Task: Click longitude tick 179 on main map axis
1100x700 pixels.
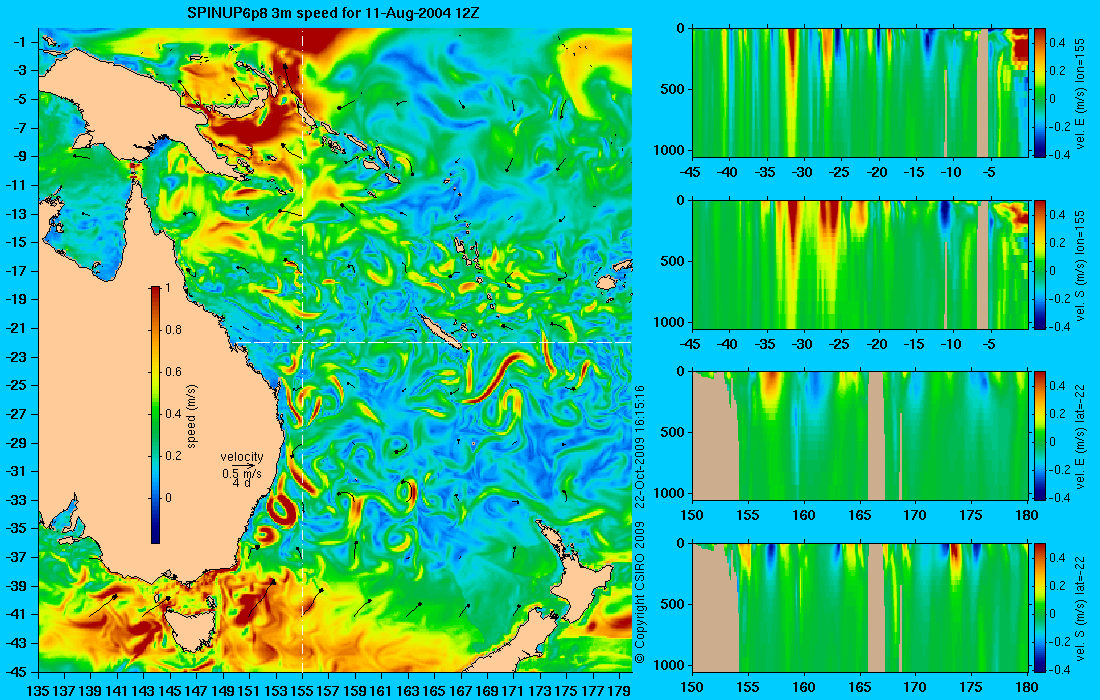Action: tap(619, 690)
